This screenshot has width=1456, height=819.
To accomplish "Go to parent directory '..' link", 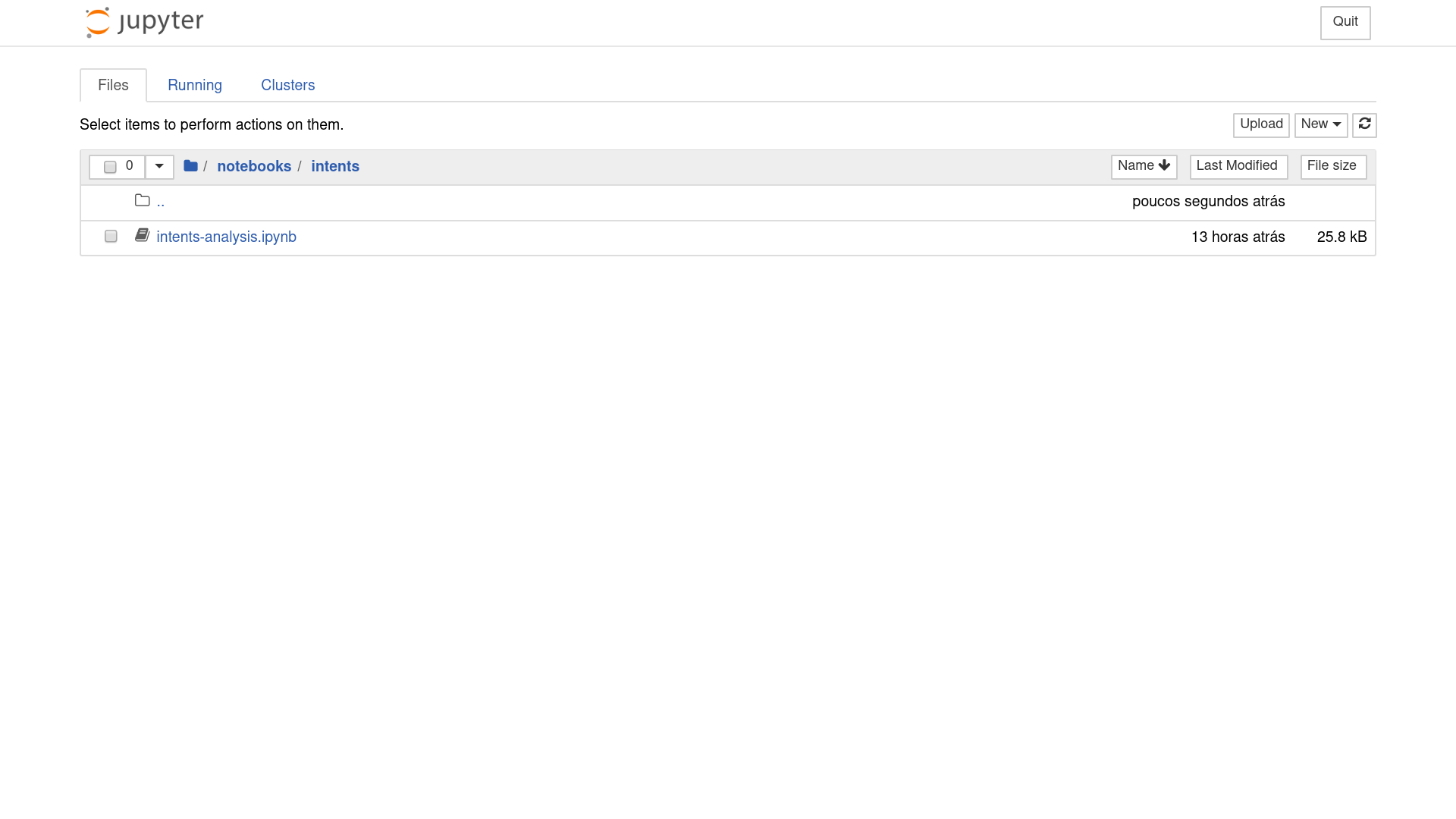I will [160, 202].
